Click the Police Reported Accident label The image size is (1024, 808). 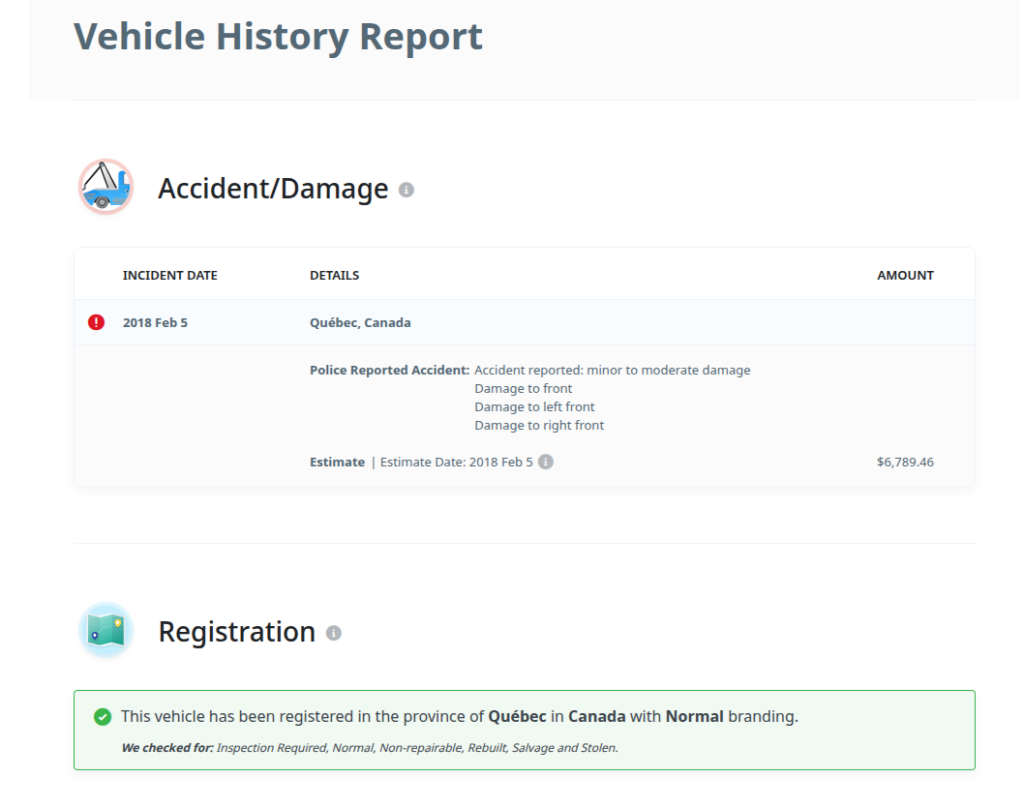click(x=389, y=370)
